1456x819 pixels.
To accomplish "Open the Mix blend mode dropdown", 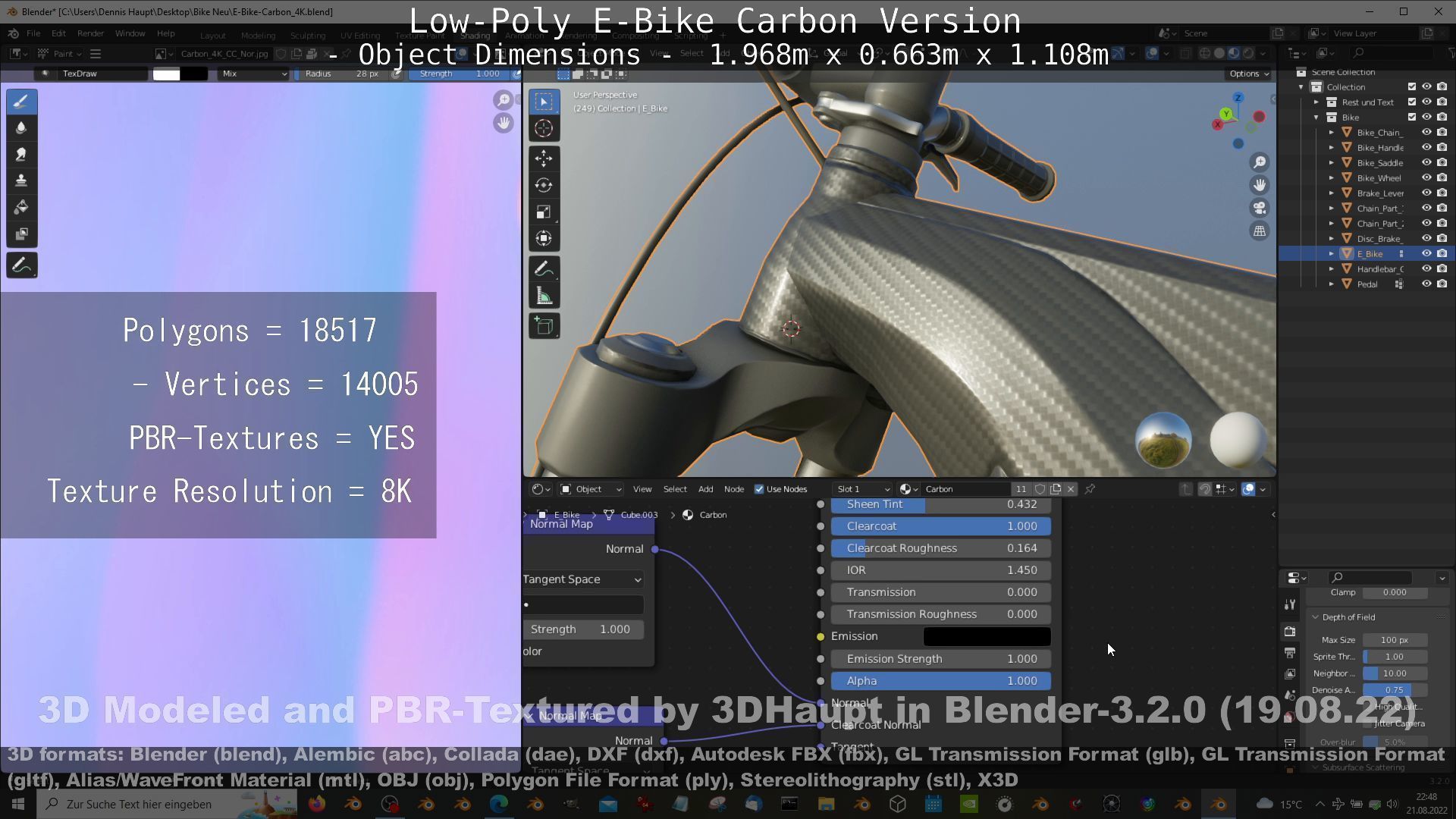I will [254, 74].
